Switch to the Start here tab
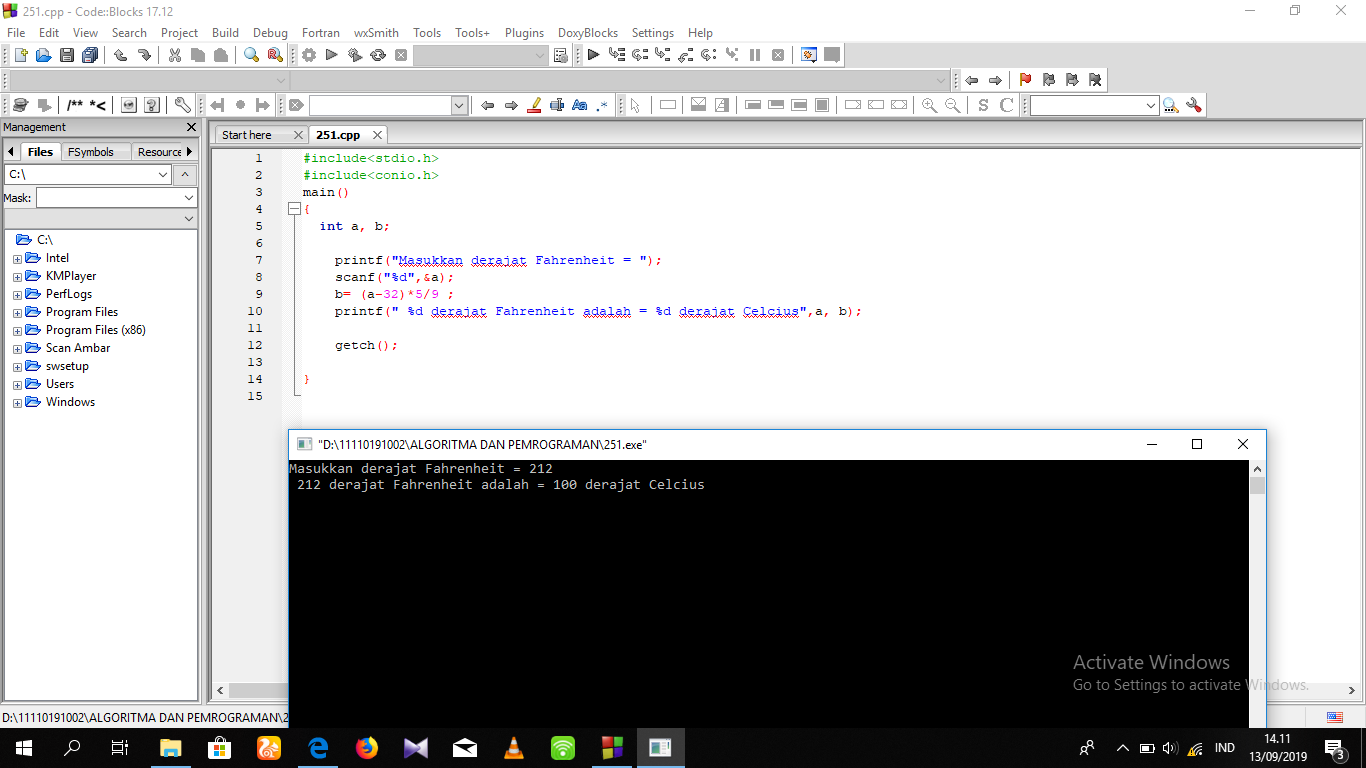 coord(247,135)
